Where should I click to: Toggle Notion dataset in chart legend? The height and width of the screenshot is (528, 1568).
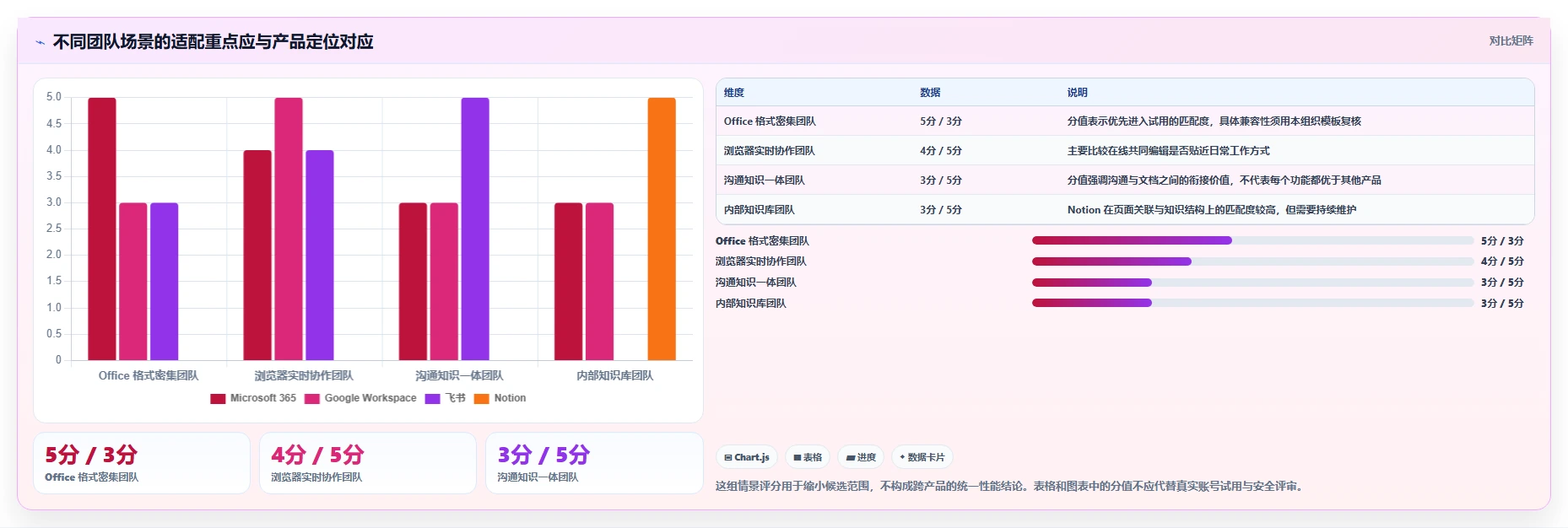click(500, 398)
